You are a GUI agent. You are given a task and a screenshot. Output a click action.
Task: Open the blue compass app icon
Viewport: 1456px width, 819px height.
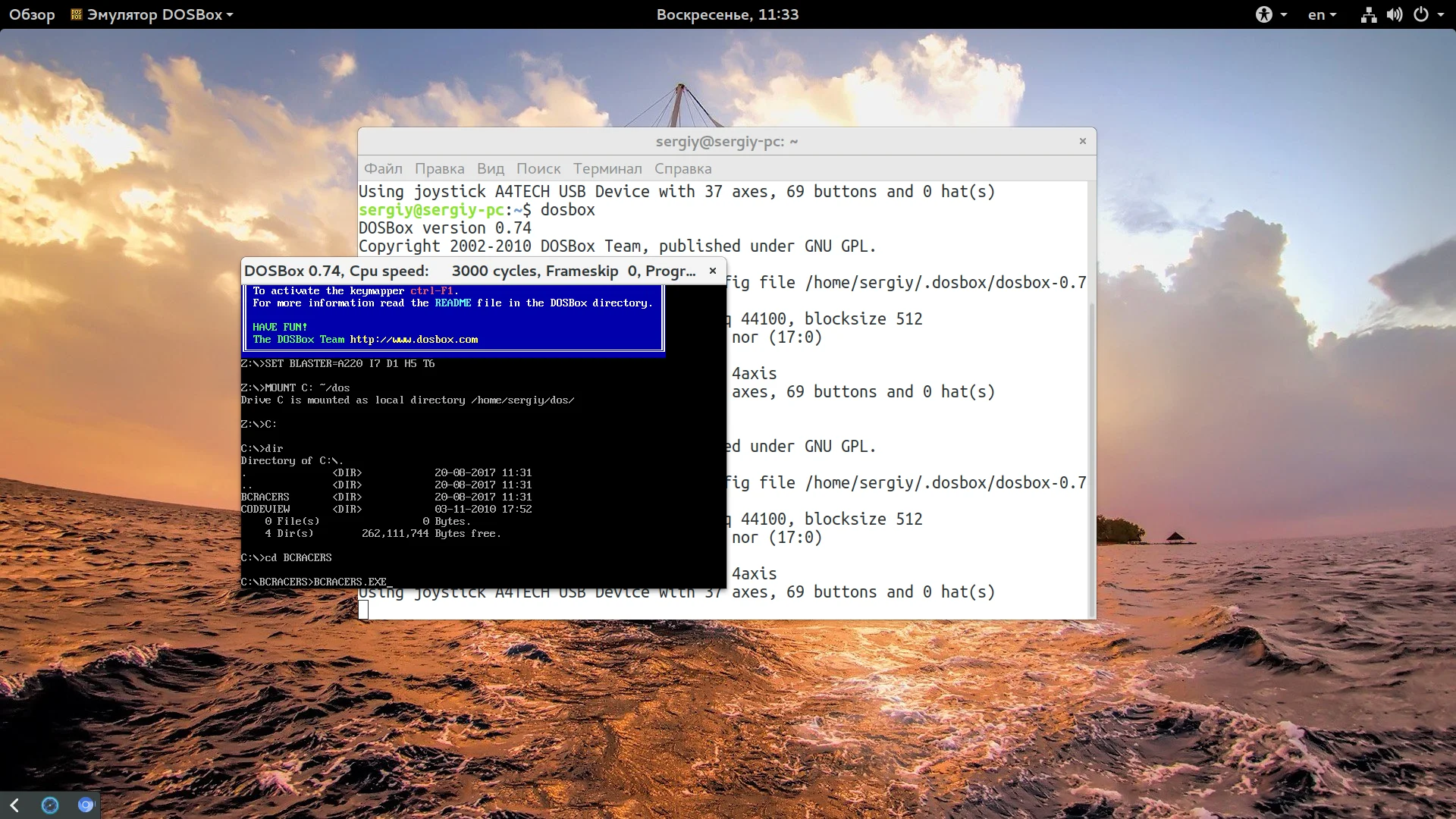tap(50, 805)
